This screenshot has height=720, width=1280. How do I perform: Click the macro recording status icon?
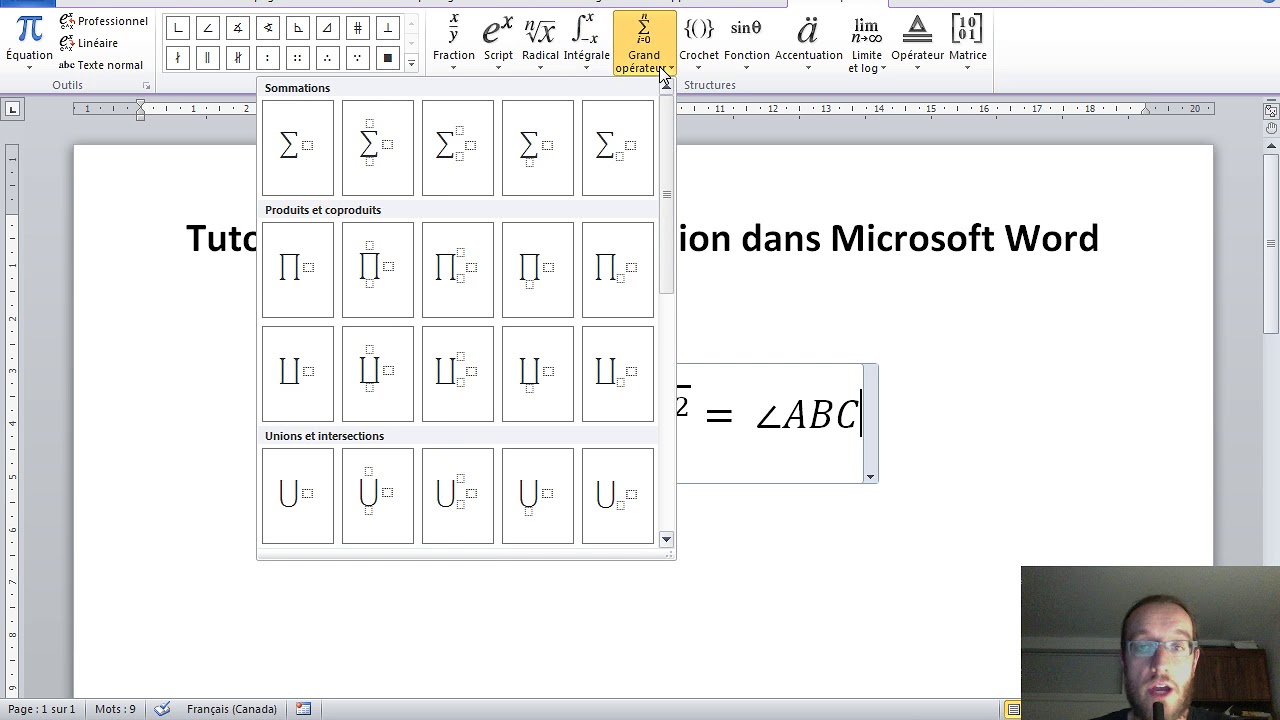pyautogui.click(x=303, y=709)
